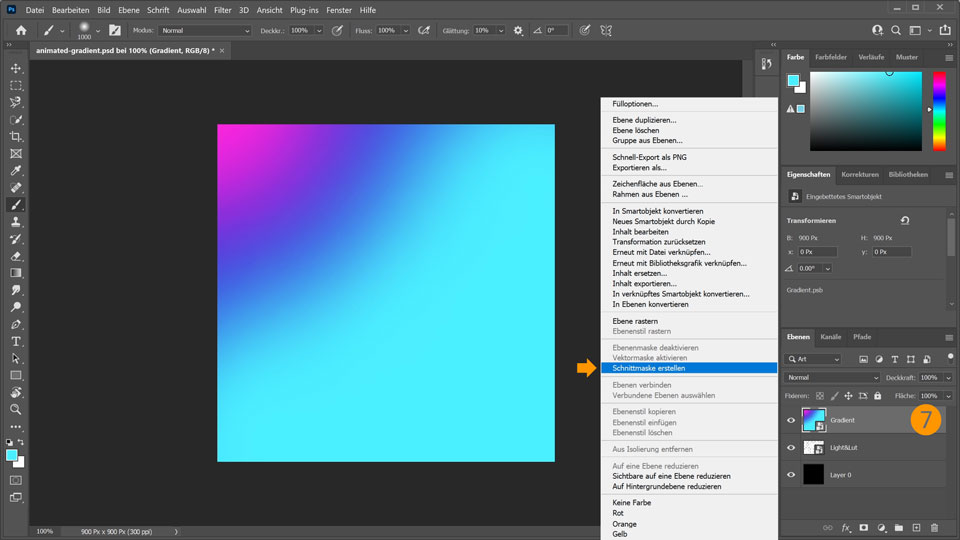Toggle visibility of Light&Lut layer
The width and height of the screenshot is (960, 540).
[791, 448]
